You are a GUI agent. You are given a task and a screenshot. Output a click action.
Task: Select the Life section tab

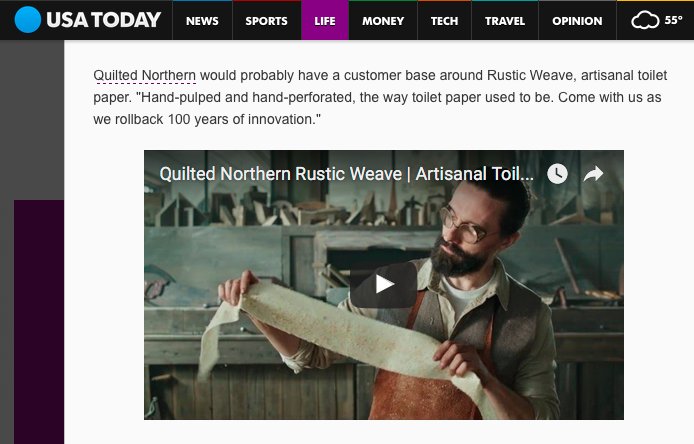tap(325, 21)
